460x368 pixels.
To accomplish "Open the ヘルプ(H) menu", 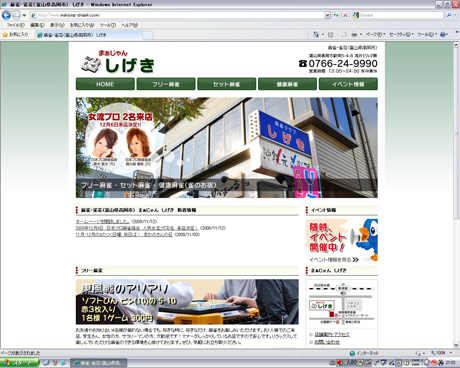I will point(129,25).
